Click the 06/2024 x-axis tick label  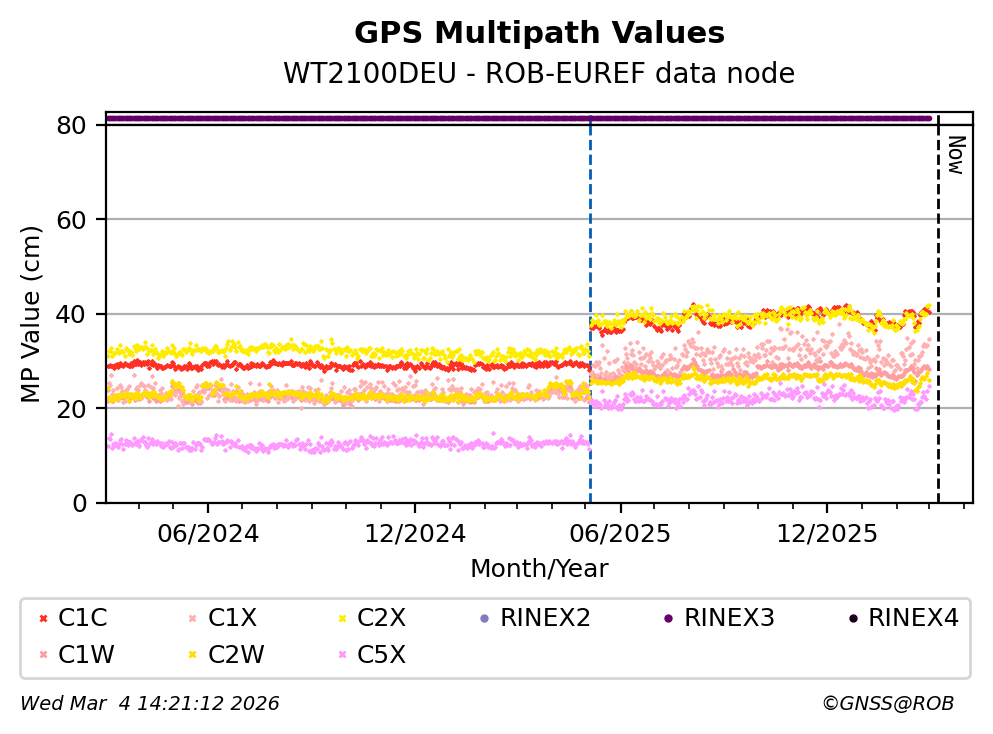tap(207, 534)
